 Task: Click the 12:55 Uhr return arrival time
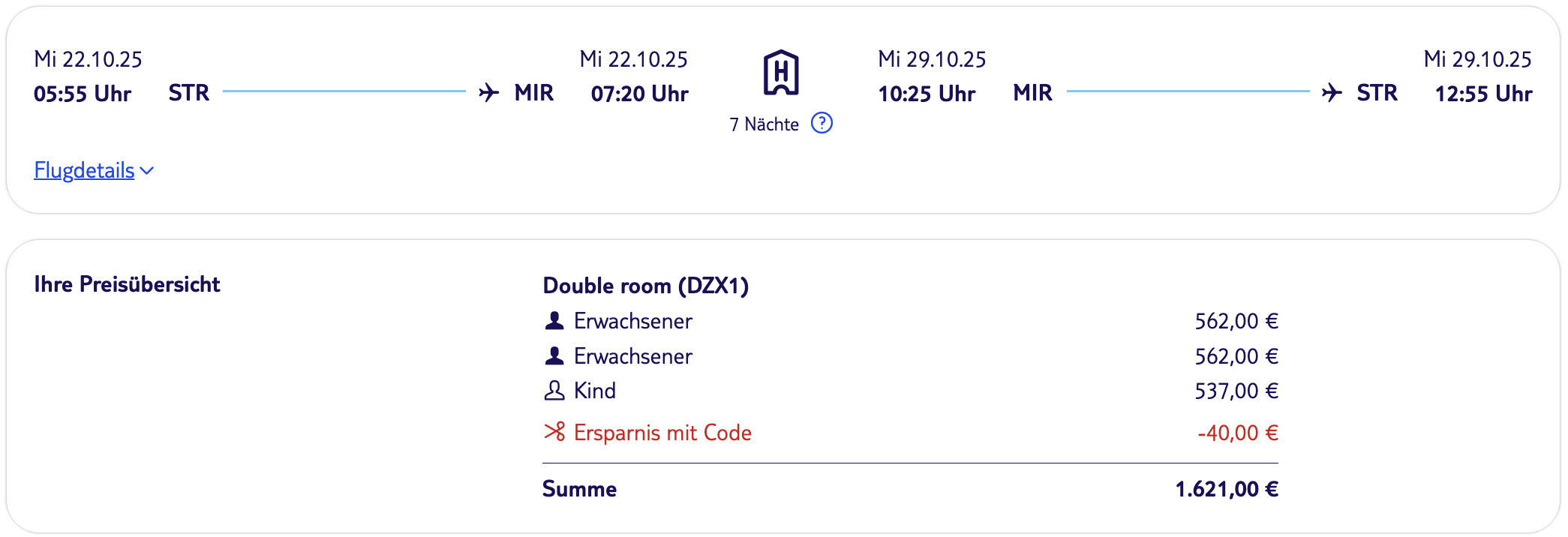[x=1483, y=94]
